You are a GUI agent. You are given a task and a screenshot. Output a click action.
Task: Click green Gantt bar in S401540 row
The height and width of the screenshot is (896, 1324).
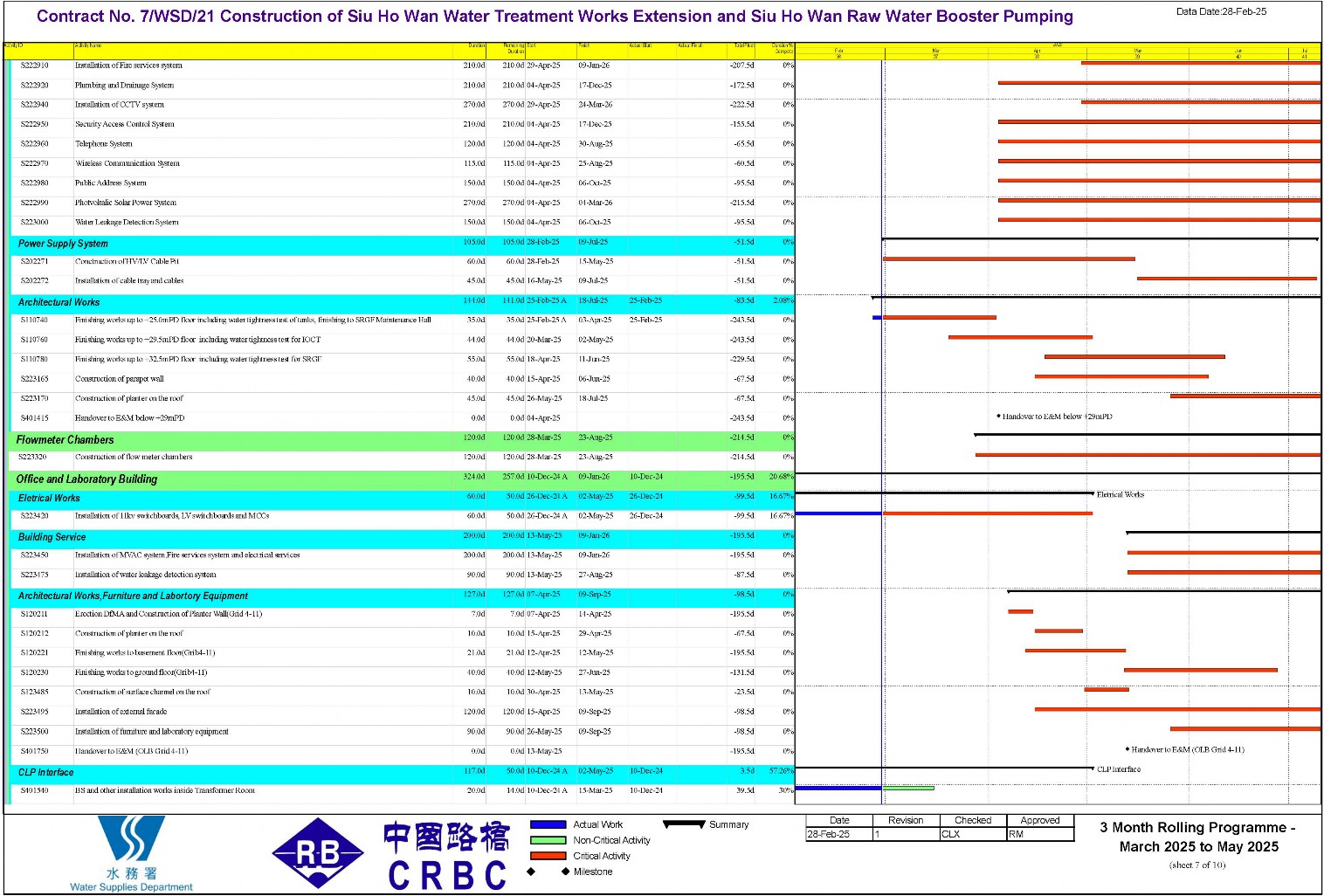coord(908,788)
